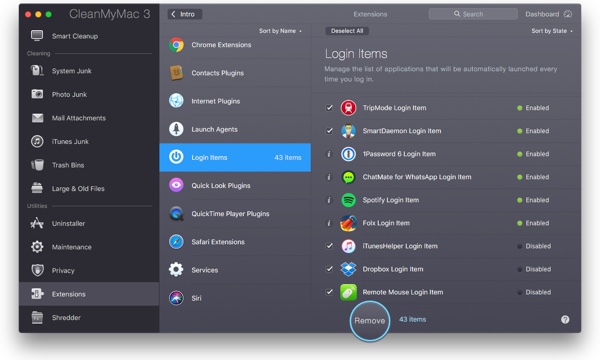
Task: Click Chrome Extensions icon
Action: pyautogui.click(x=176, y=45)
